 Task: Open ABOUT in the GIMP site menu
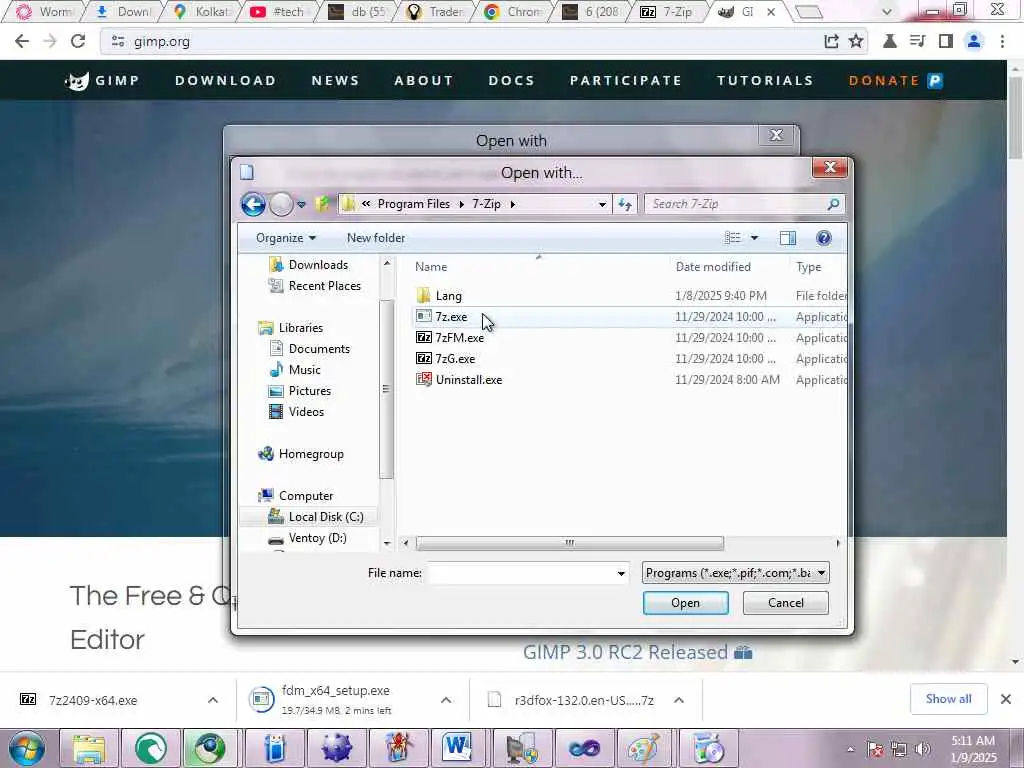coord(424,80)
